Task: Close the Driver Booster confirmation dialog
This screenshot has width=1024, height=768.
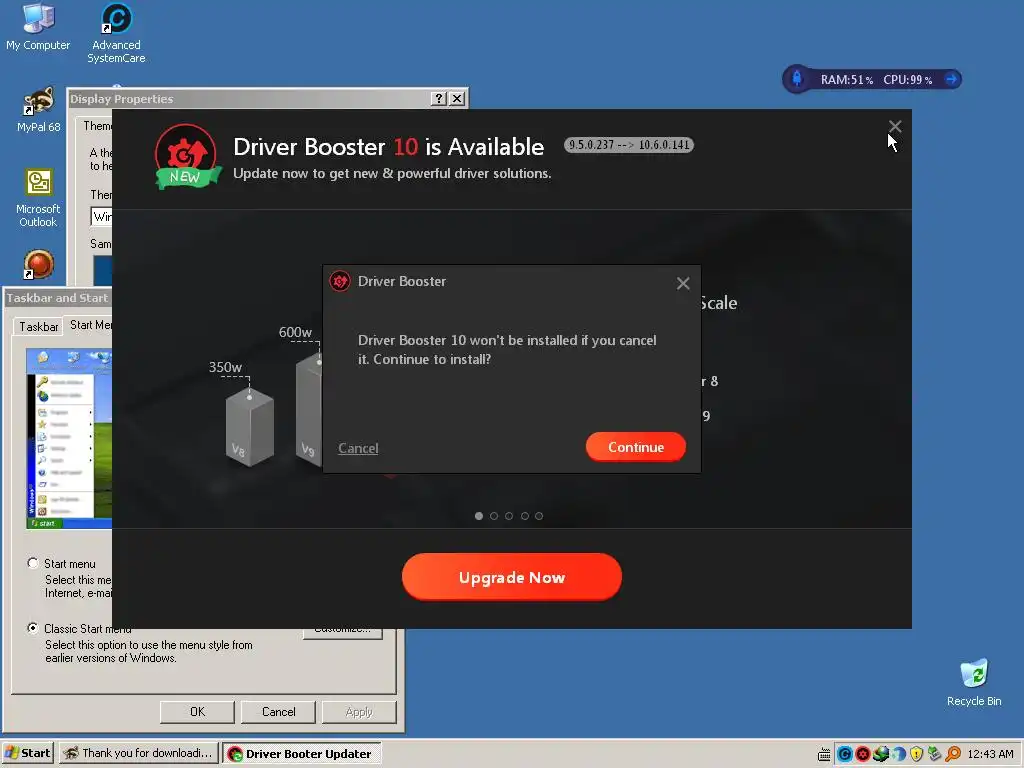Action: click(x=683, y=283)
